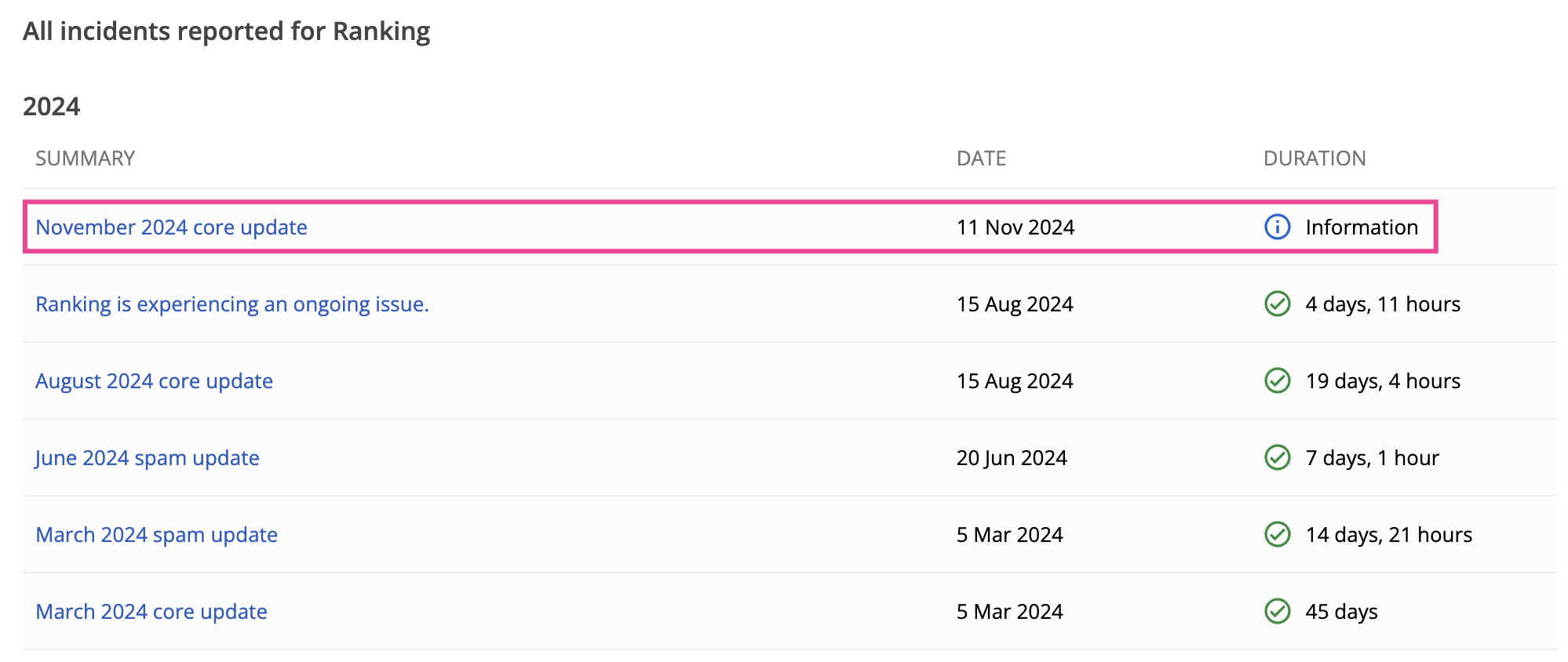The height and width of the screenshot is (662, 1568).
Task: Open the March 2024 core update link
Action: coord(151,612)
